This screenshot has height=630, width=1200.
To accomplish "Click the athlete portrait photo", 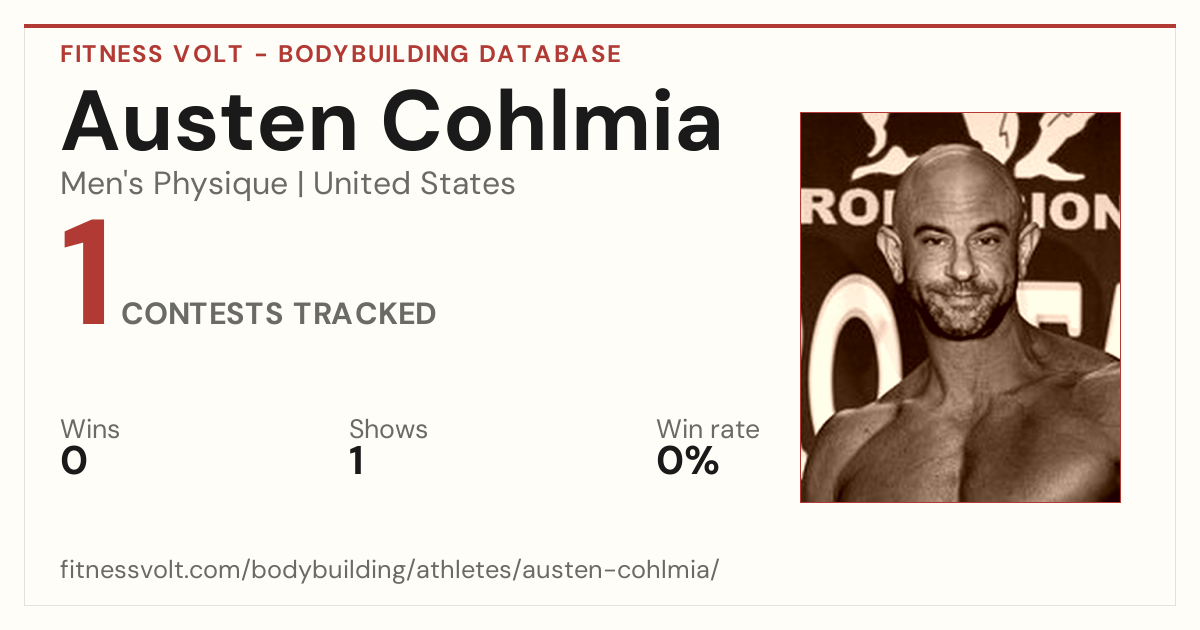I will pos(960,307).
